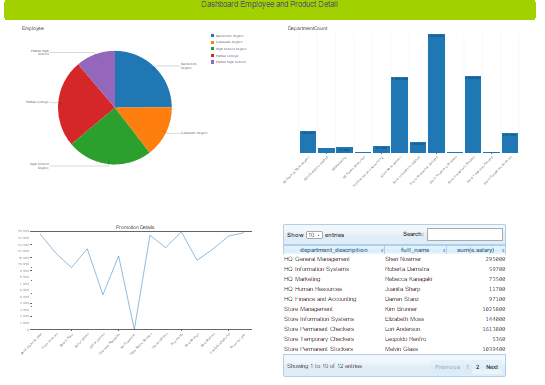The width and height of the screenshot is (545, 385).
Task: Click the Promotion Details chart title
Action: [x=135, y=227]
